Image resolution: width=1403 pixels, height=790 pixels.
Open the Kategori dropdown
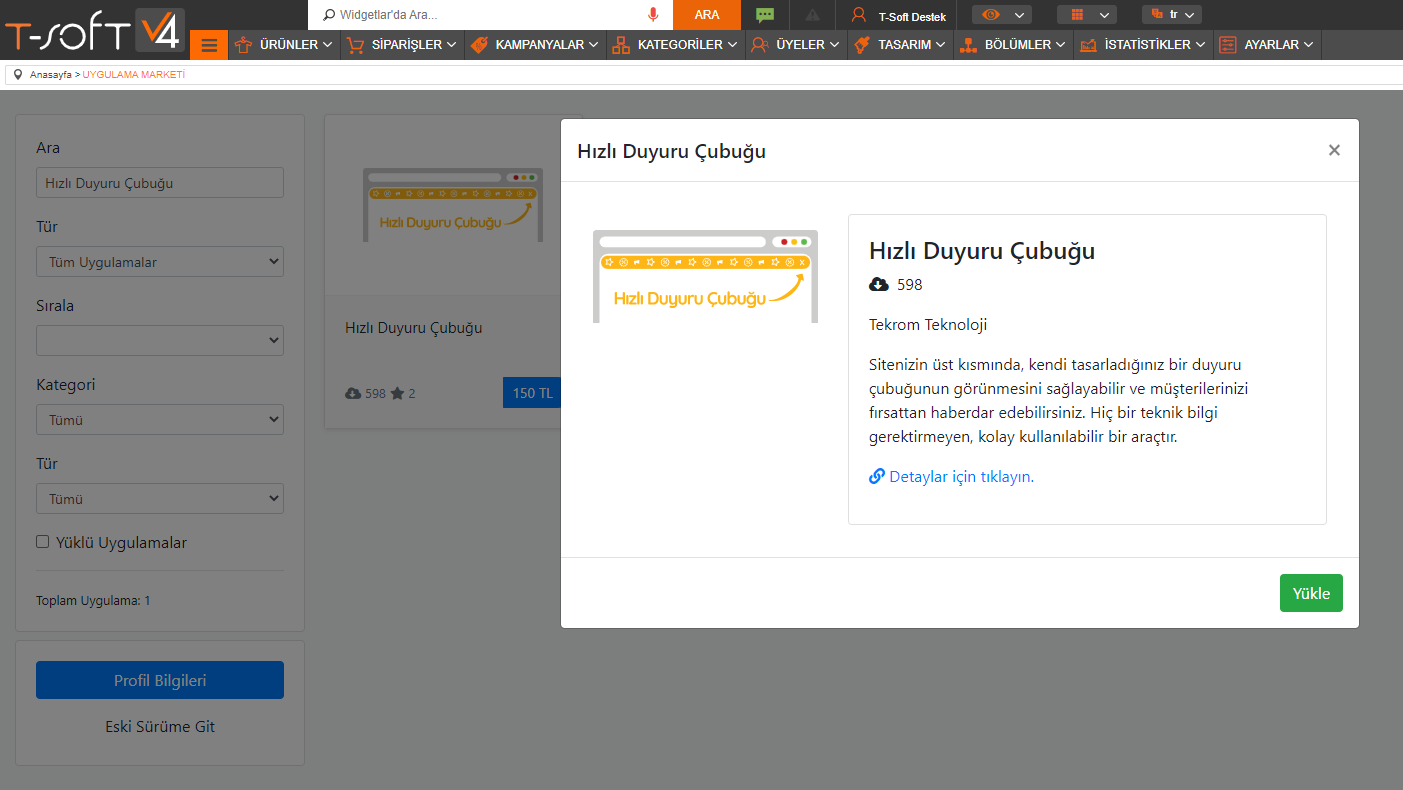(x=160, y=420)
